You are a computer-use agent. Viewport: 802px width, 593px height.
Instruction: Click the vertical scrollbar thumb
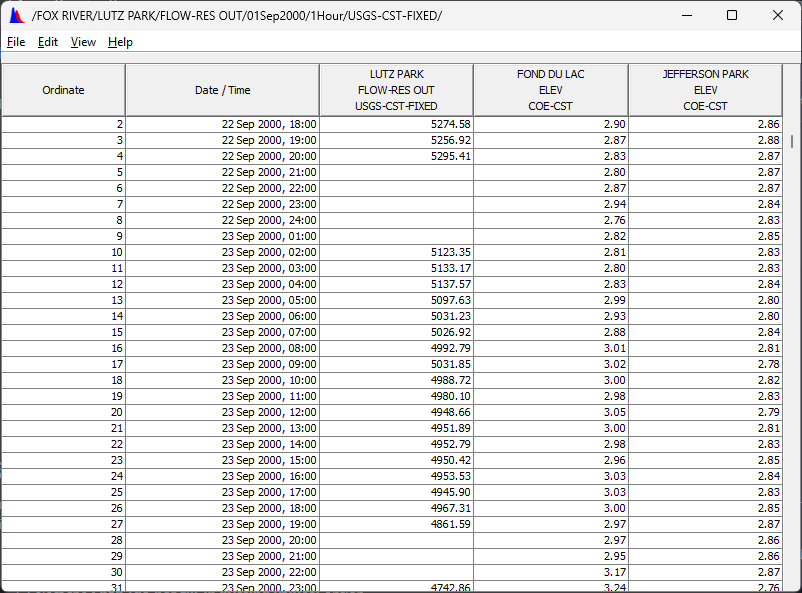[x=792, y=141]
